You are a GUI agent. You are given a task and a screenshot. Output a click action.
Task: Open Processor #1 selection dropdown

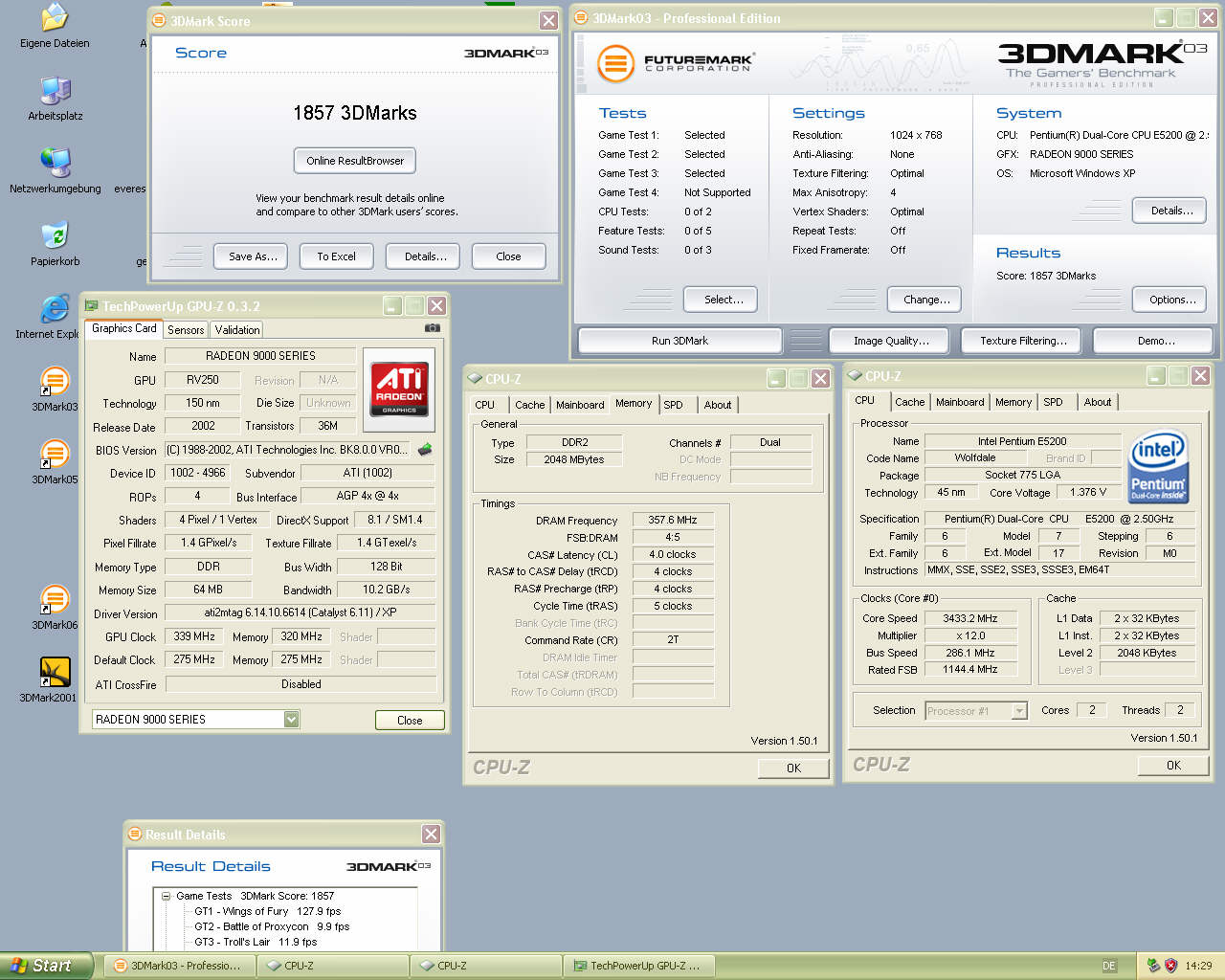pos(1019,710)
